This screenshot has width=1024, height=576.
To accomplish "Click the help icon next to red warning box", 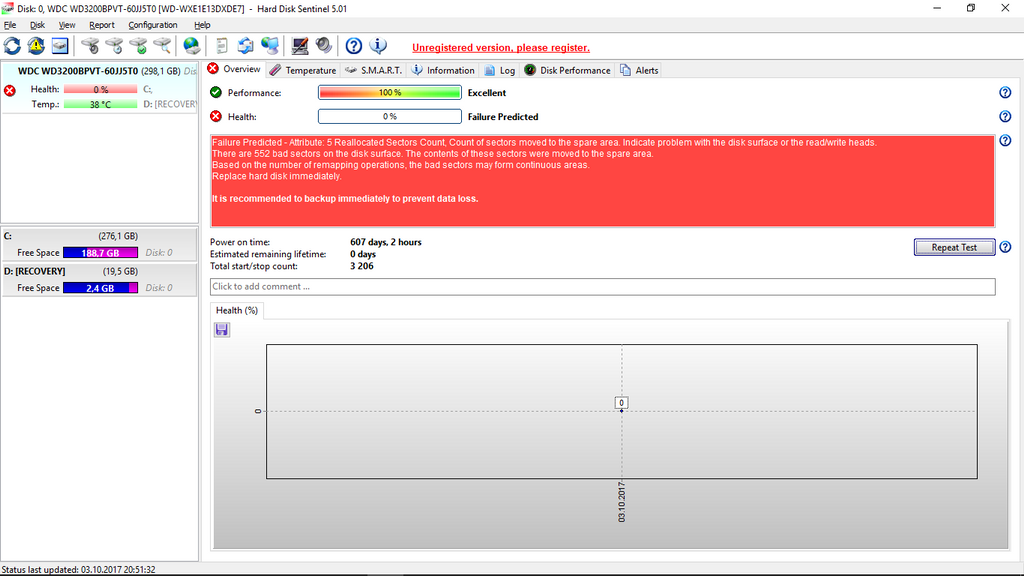I will point(1005,140).
